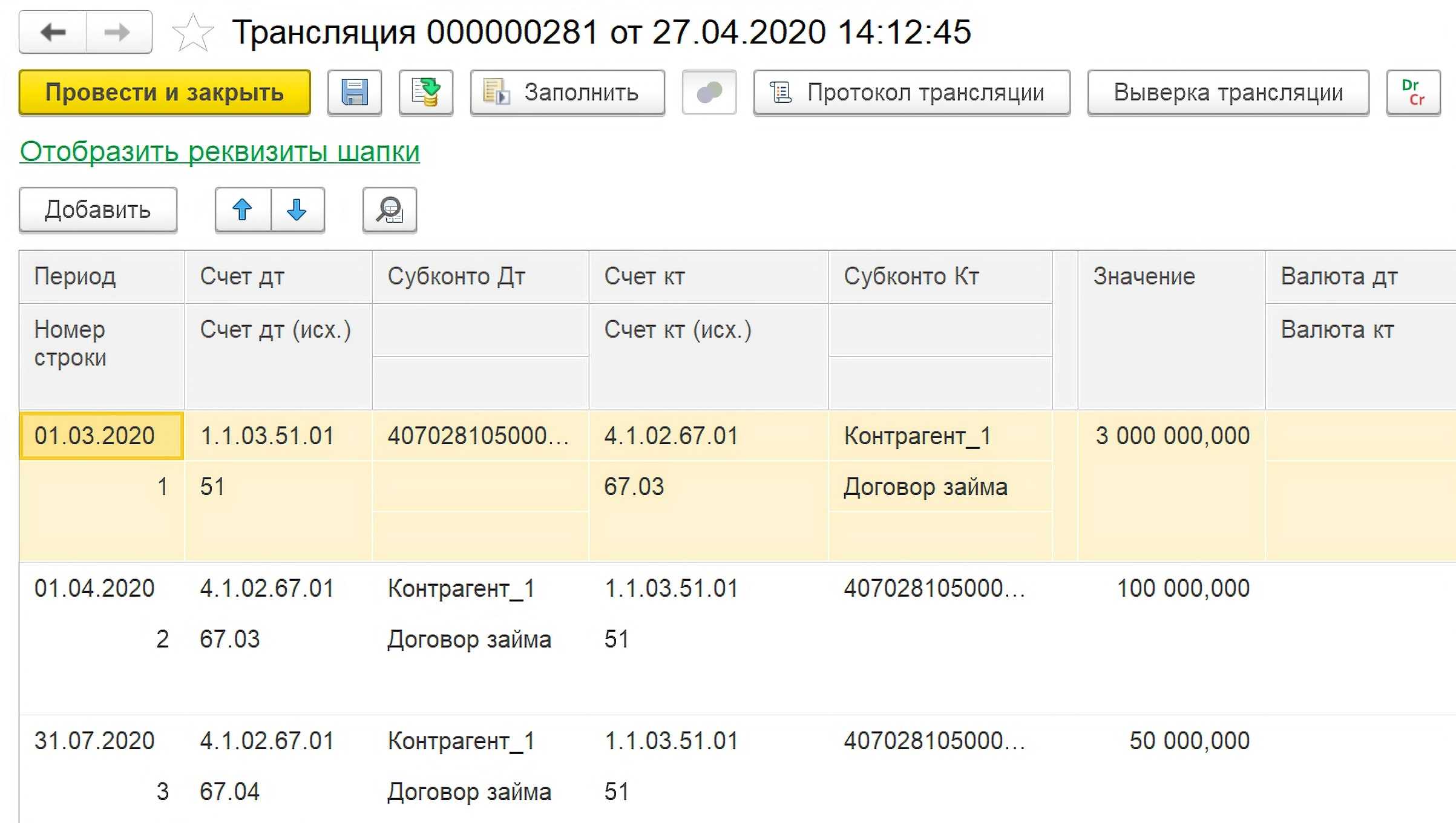This screenshot has width=1456, height=823.
Task: Select the 01.04.2020 period cell
Action: point(101,588)
